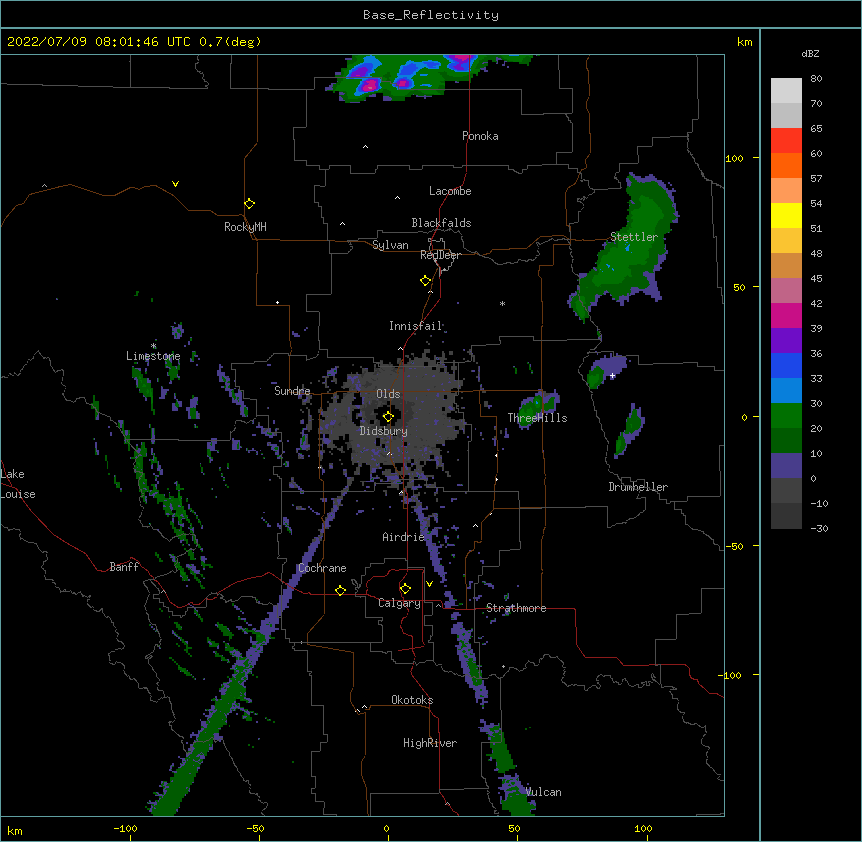Click the yellow V marker northwest of RockyMH
Screen dimensions: 862x842
click(x=175, y=184)
